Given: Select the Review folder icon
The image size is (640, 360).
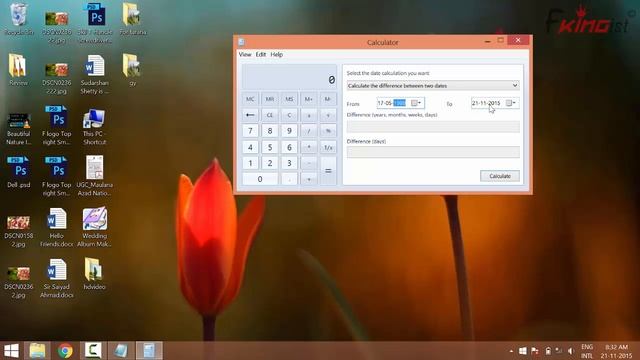Looking at the screenshot, I should pyautogui.click(x=18, y=69).
